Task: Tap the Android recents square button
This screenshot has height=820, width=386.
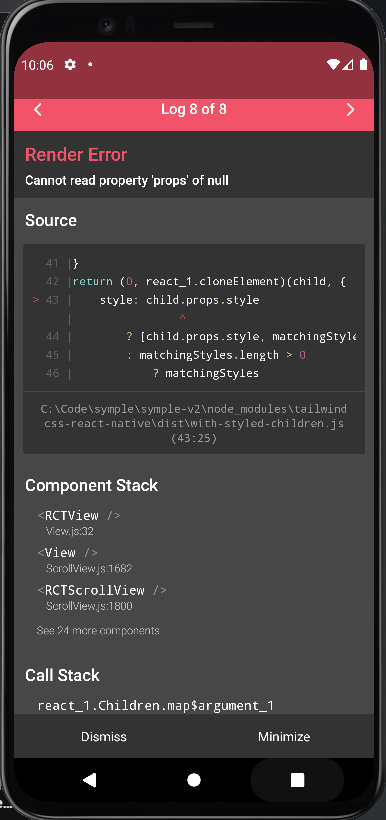Action: pos(298,780)
